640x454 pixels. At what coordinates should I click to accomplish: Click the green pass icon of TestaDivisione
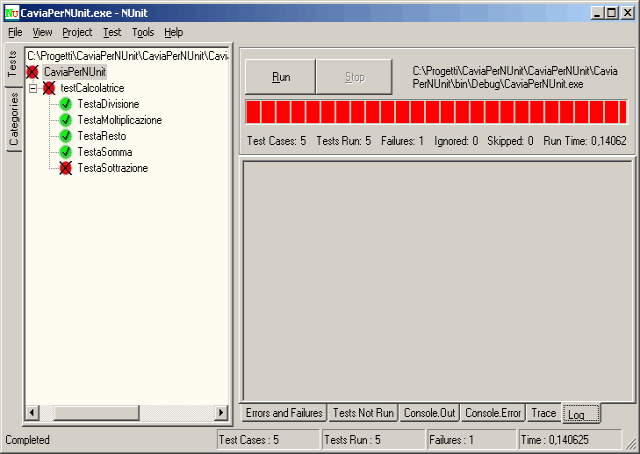65,104
